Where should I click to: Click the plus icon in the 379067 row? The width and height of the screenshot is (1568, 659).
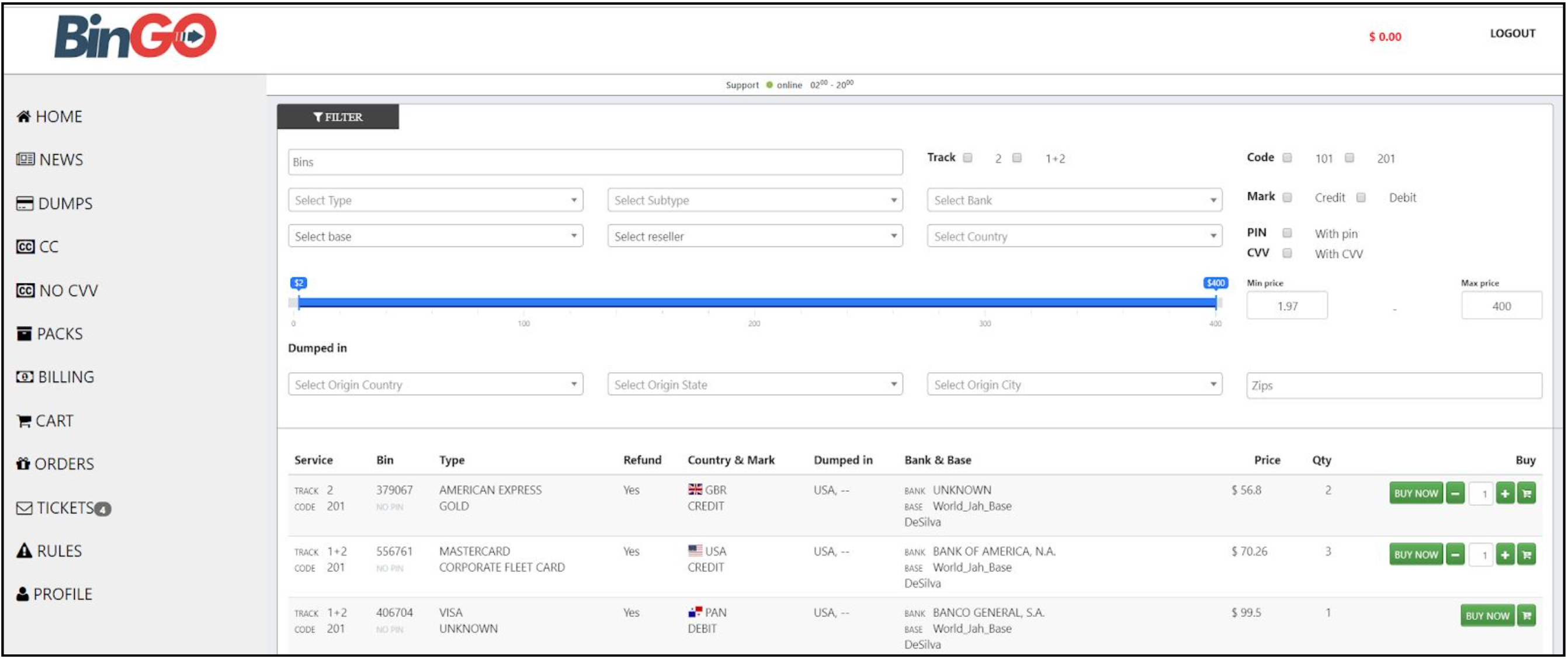[x=1505, y=494]
